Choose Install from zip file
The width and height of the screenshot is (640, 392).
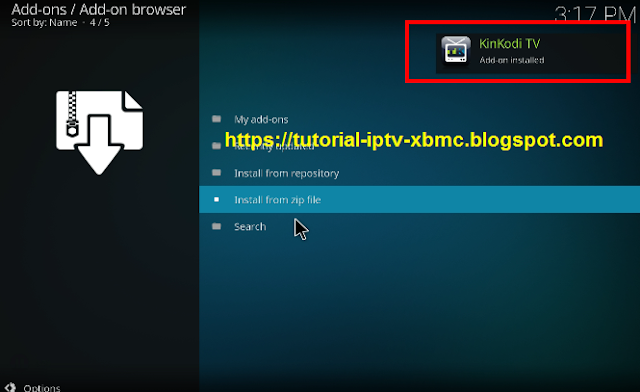[x=419, y=199]
